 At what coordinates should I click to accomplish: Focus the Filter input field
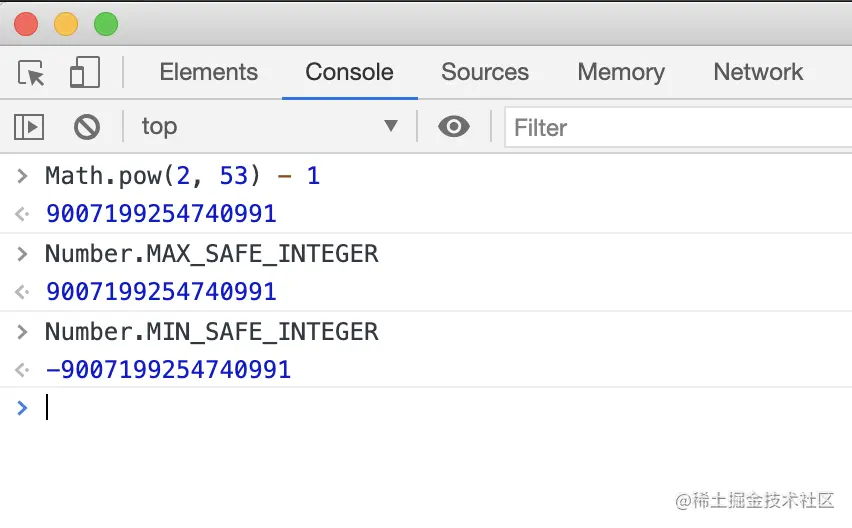click(x=678, y=128)
